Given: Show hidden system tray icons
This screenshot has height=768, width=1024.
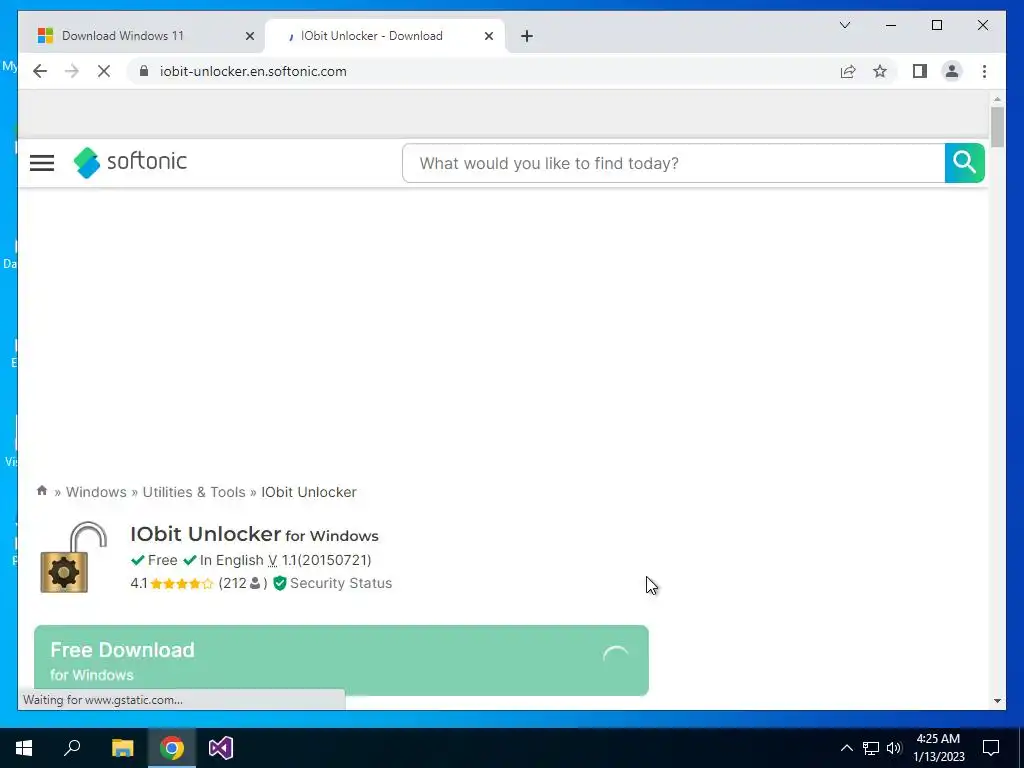Looking at the screenshot, I should click(x=846, y=748).
